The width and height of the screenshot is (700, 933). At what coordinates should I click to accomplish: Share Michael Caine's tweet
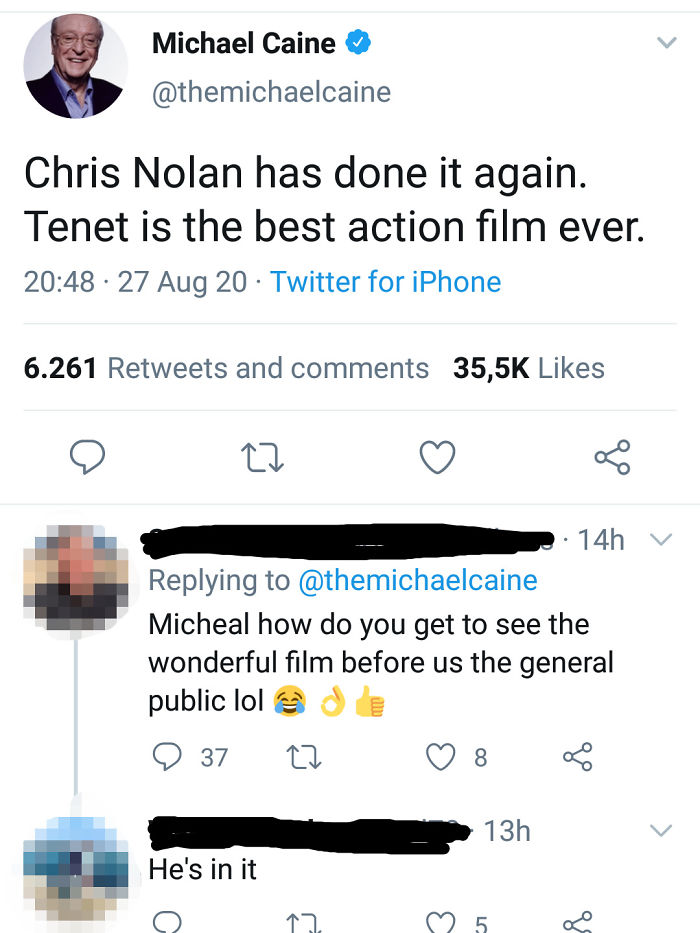click(611, 457)
